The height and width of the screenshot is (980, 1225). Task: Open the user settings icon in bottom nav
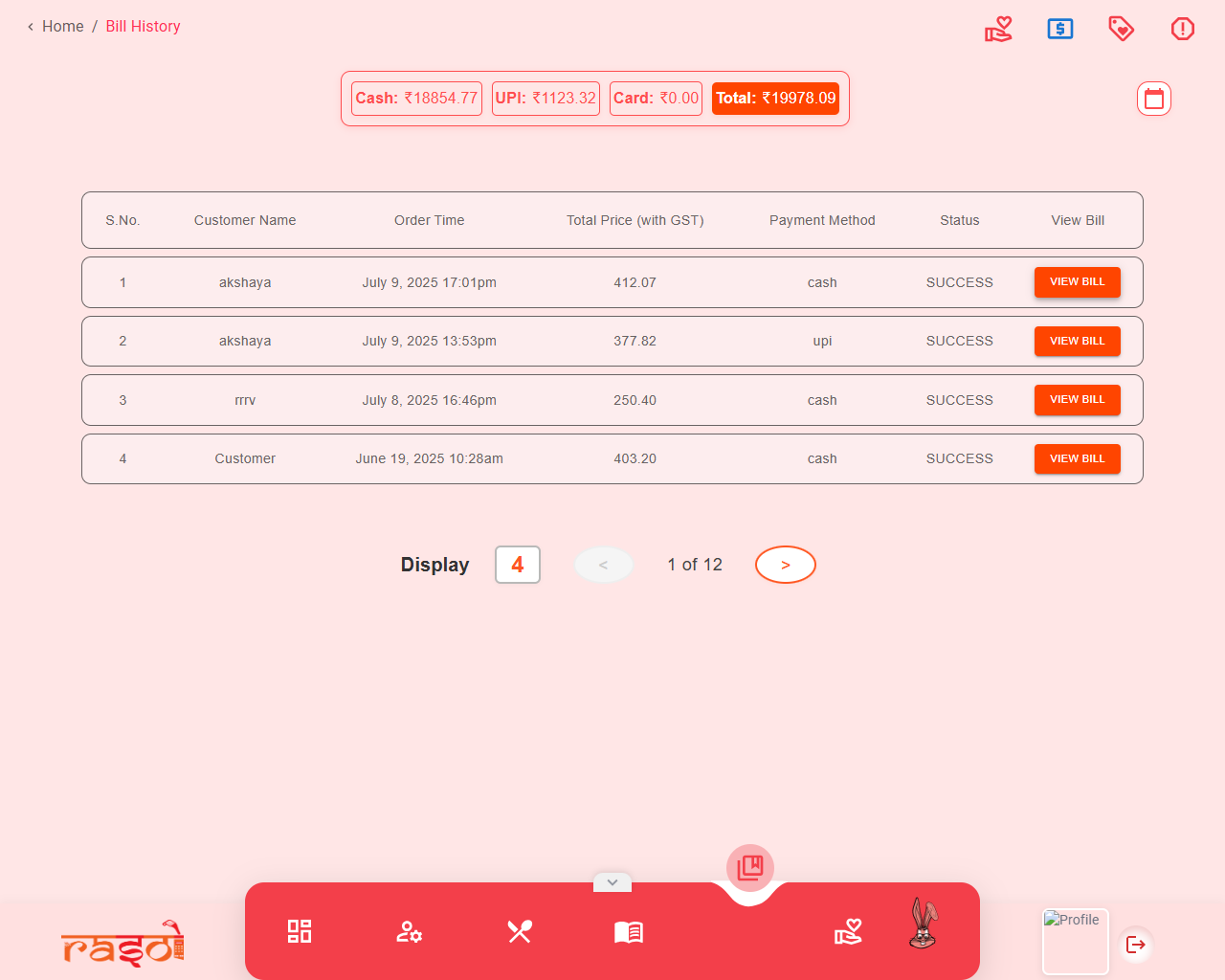pyautogui.click(x=410, y=931)
